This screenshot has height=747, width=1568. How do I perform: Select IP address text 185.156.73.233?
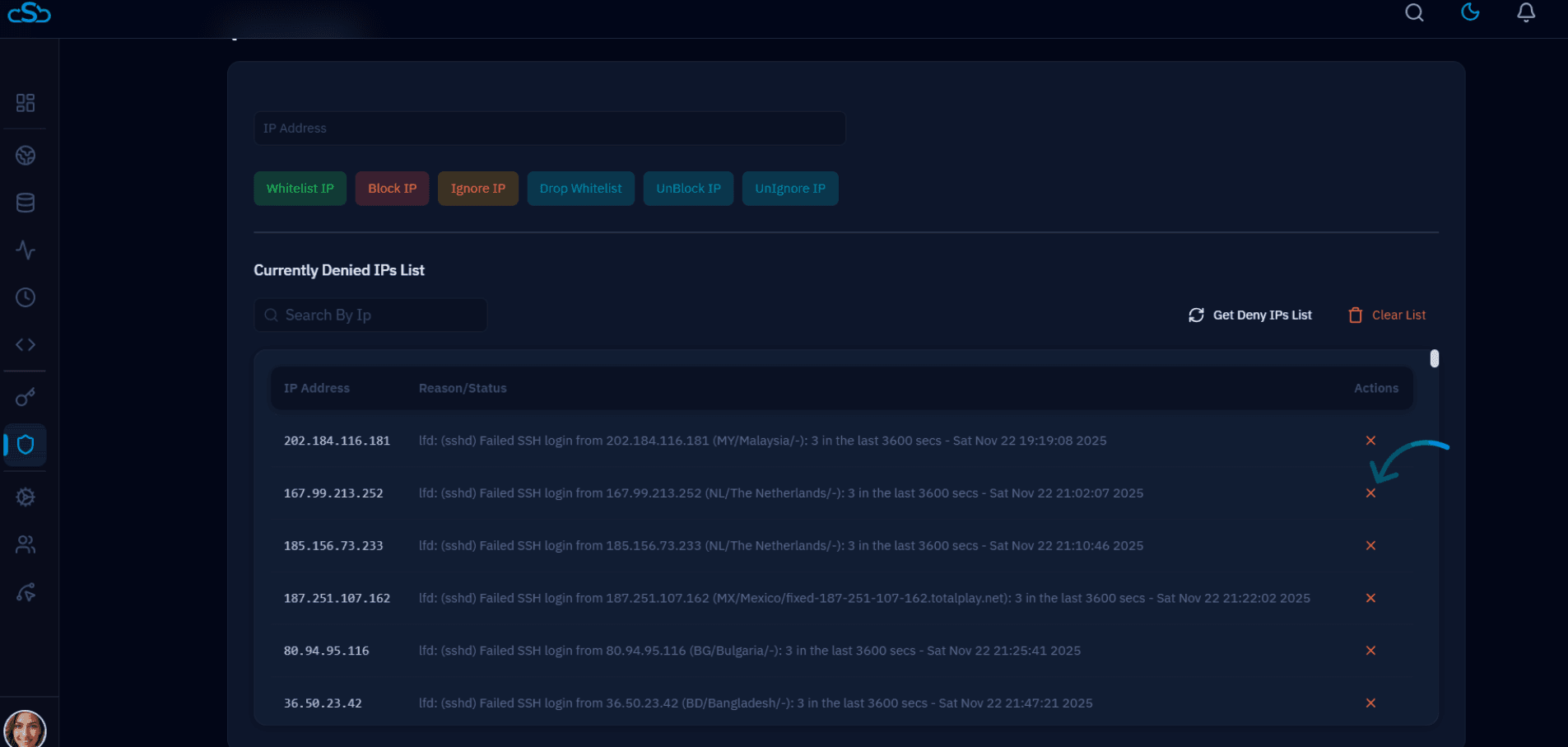333,545
